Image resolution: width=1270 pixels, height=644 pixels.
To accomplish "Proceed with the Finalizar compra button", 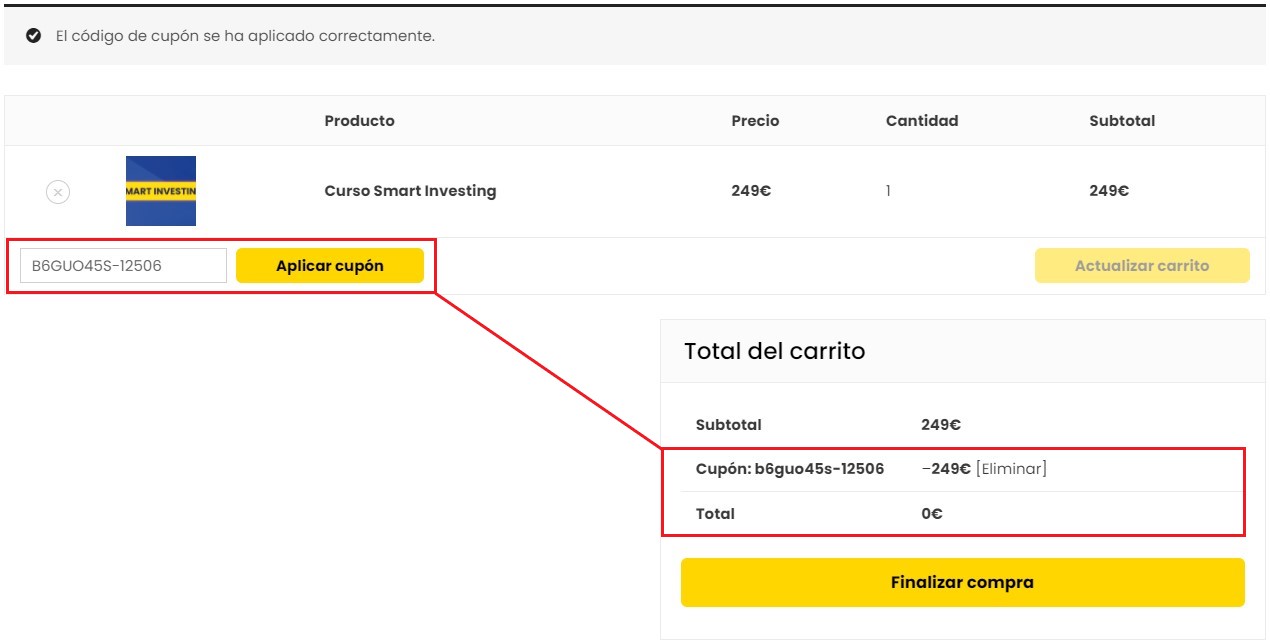I will 963,582.
